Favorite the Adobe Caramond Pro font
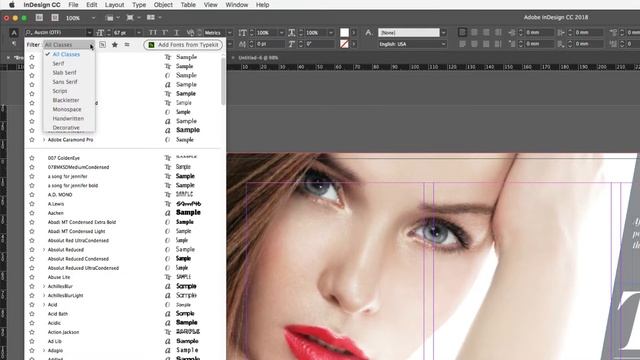This screenshot has width=640, height=360. click(32, 140)
